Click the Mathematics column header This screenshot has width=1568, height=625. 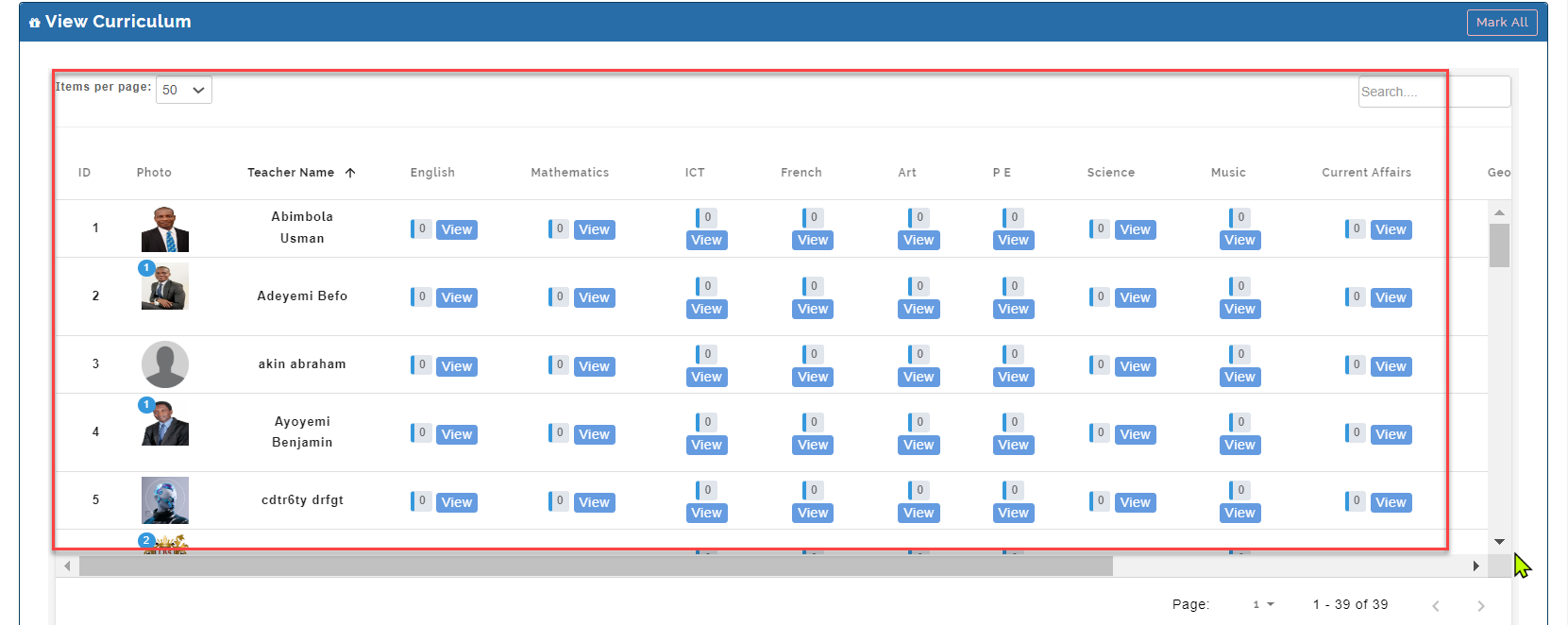pyautogui.click(x=570, y=173)
